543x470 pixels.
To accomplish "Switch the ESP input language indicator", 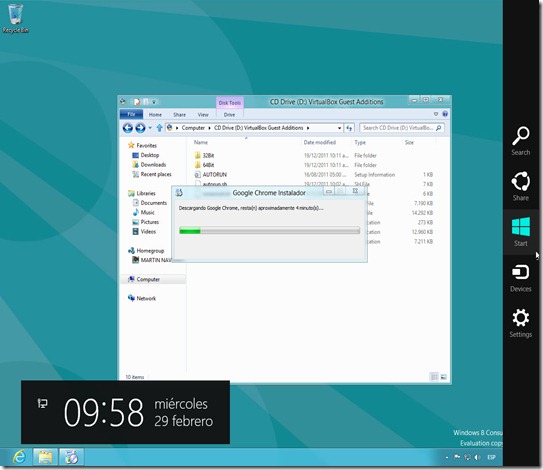I will pos(491,457).
